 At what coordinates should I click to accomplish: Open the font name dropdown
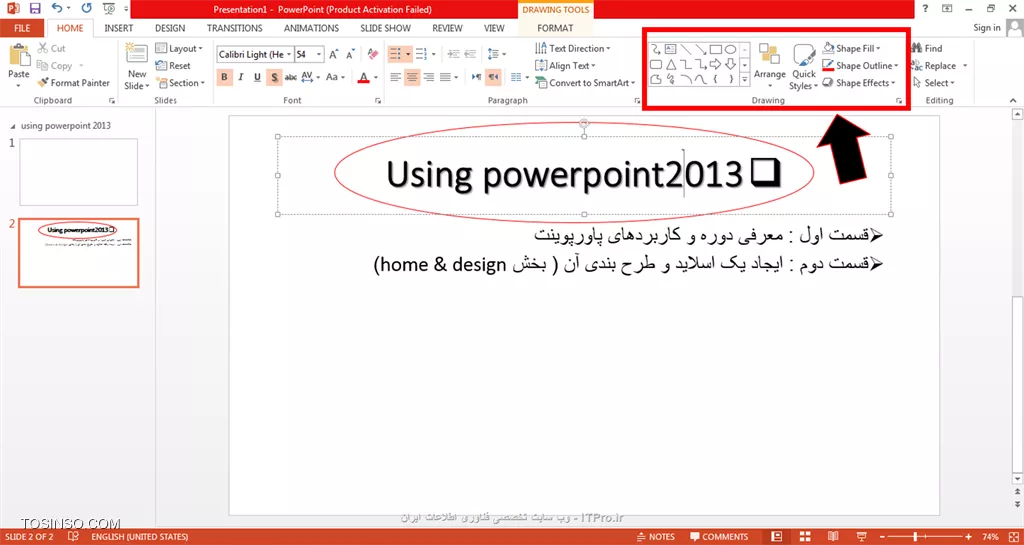[289, 54]
